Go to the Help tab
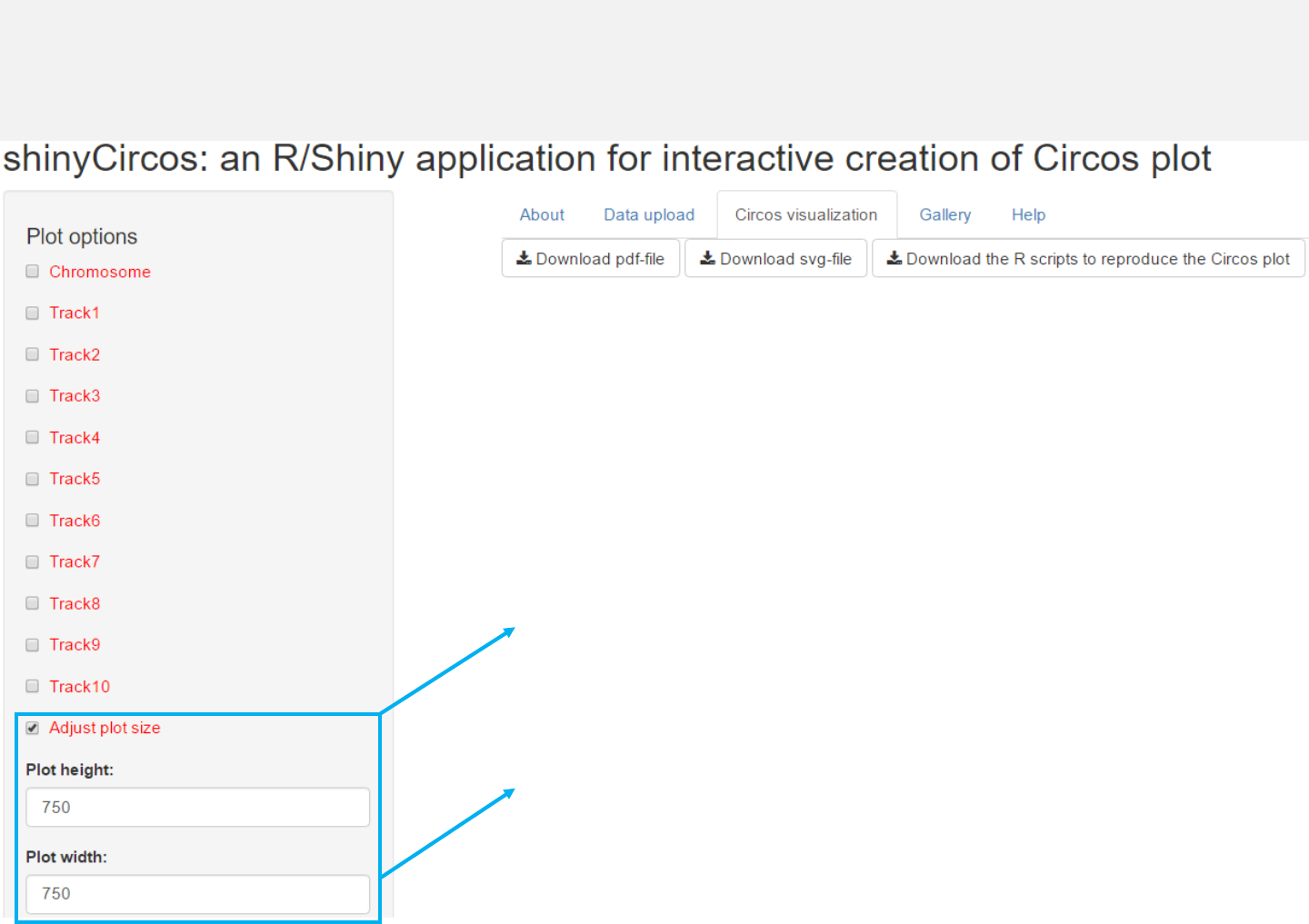The height and width of the screenshot is (924, 1309). tap(1028, 214)
